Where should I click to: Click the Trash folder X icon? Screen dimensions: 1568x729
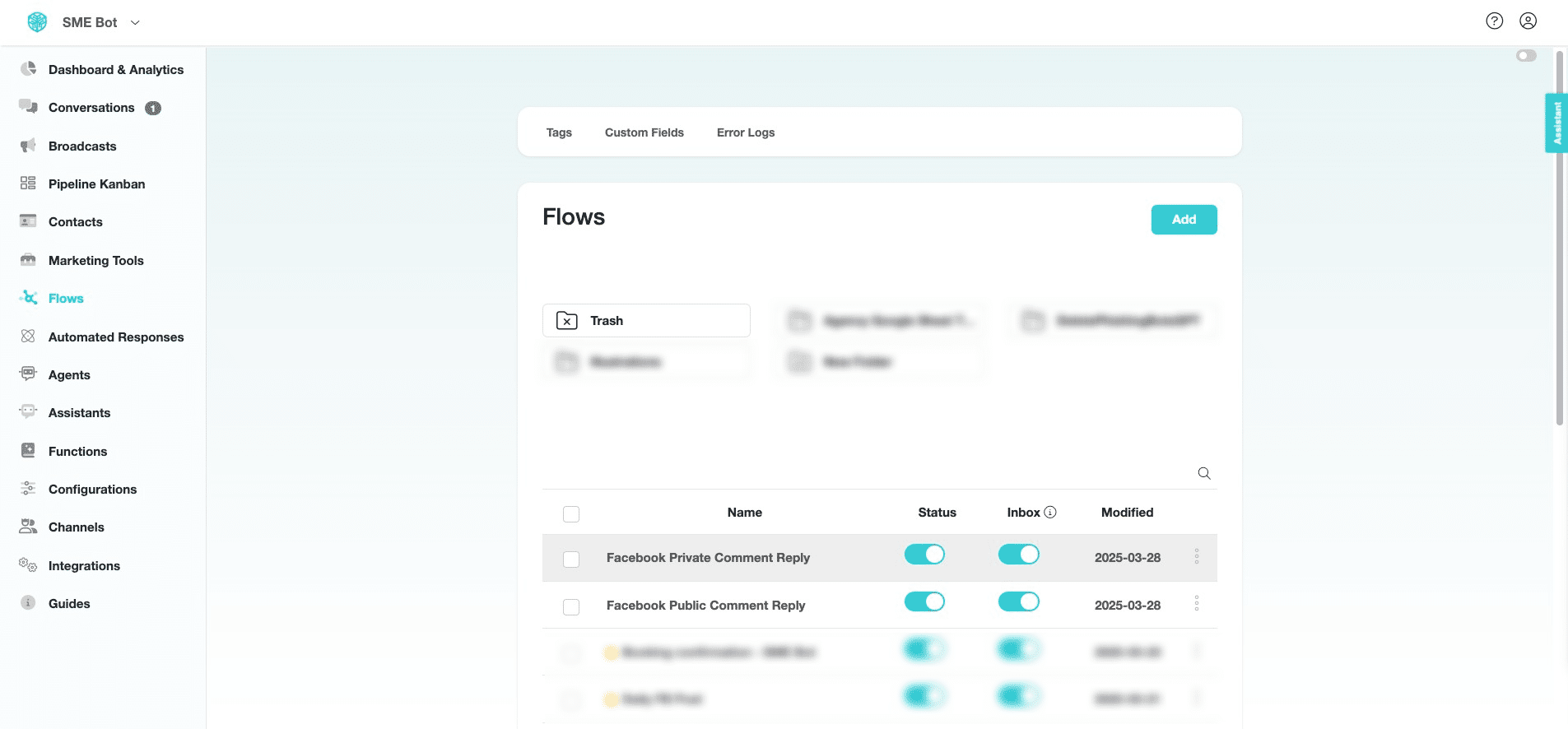[567, 321]
